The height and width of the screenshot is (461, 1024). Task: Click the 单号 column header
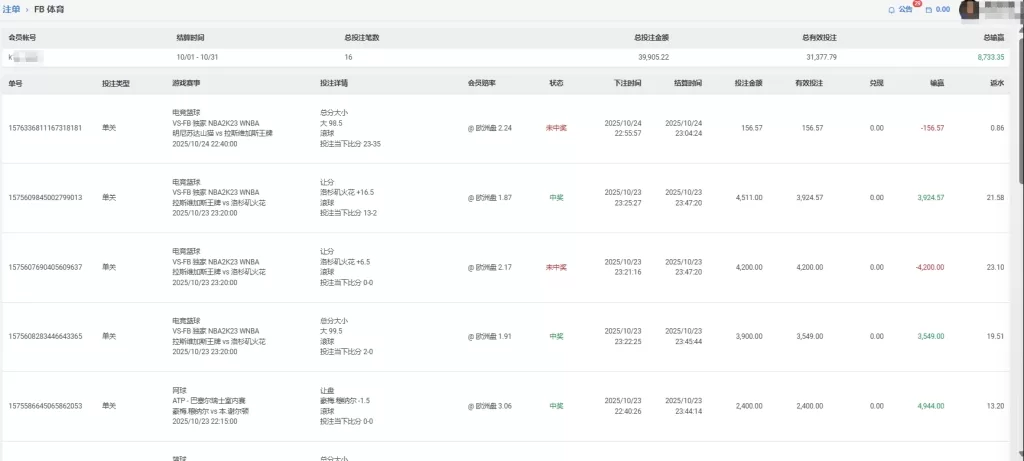pos(15,83)
